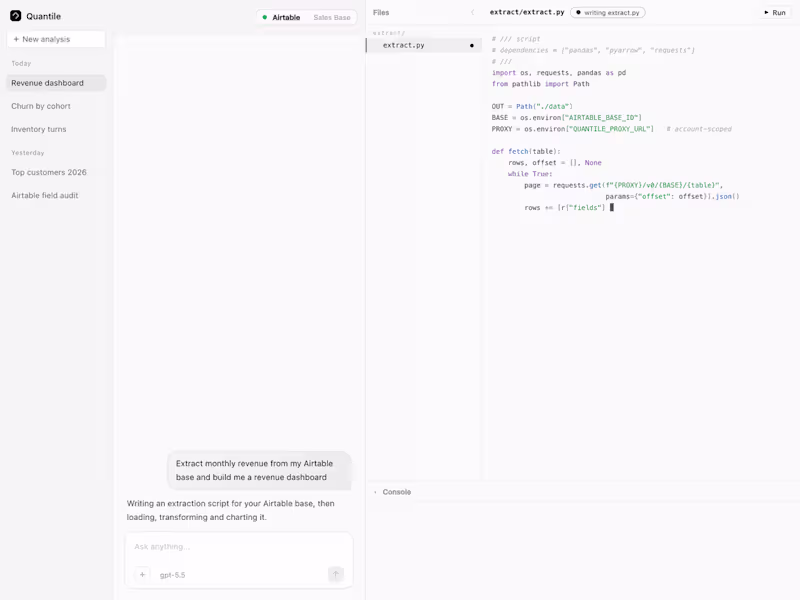
Task: Click the unsaved dot next to extract.py
Action: 471,45
